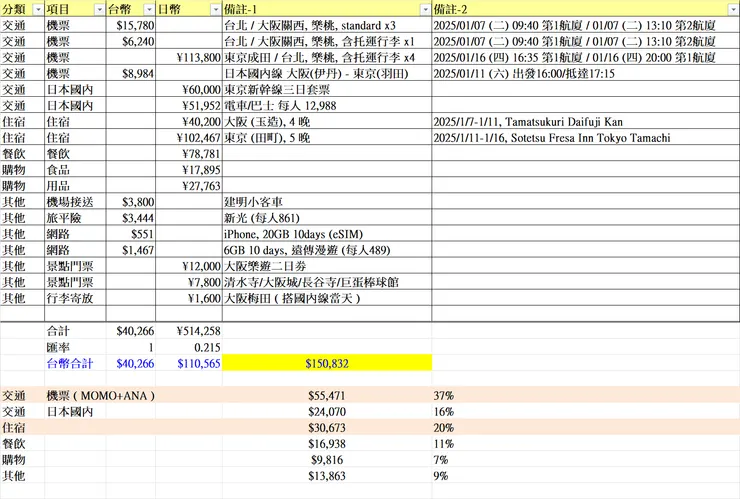Select the 用品 item cell
Screen dimensions: 740x499
pos(75,186)
